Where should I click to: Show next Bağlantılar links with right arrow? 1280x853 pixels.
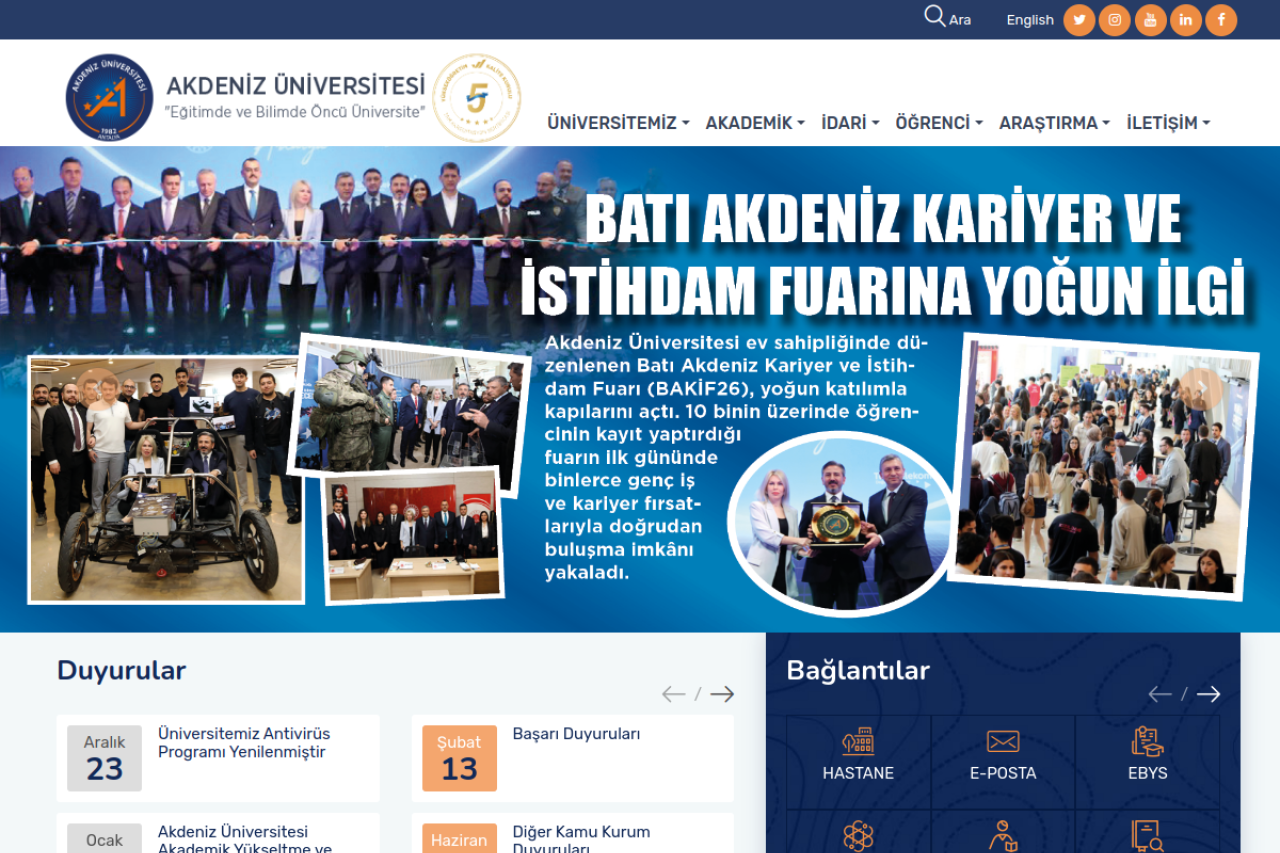[1208, 694]
